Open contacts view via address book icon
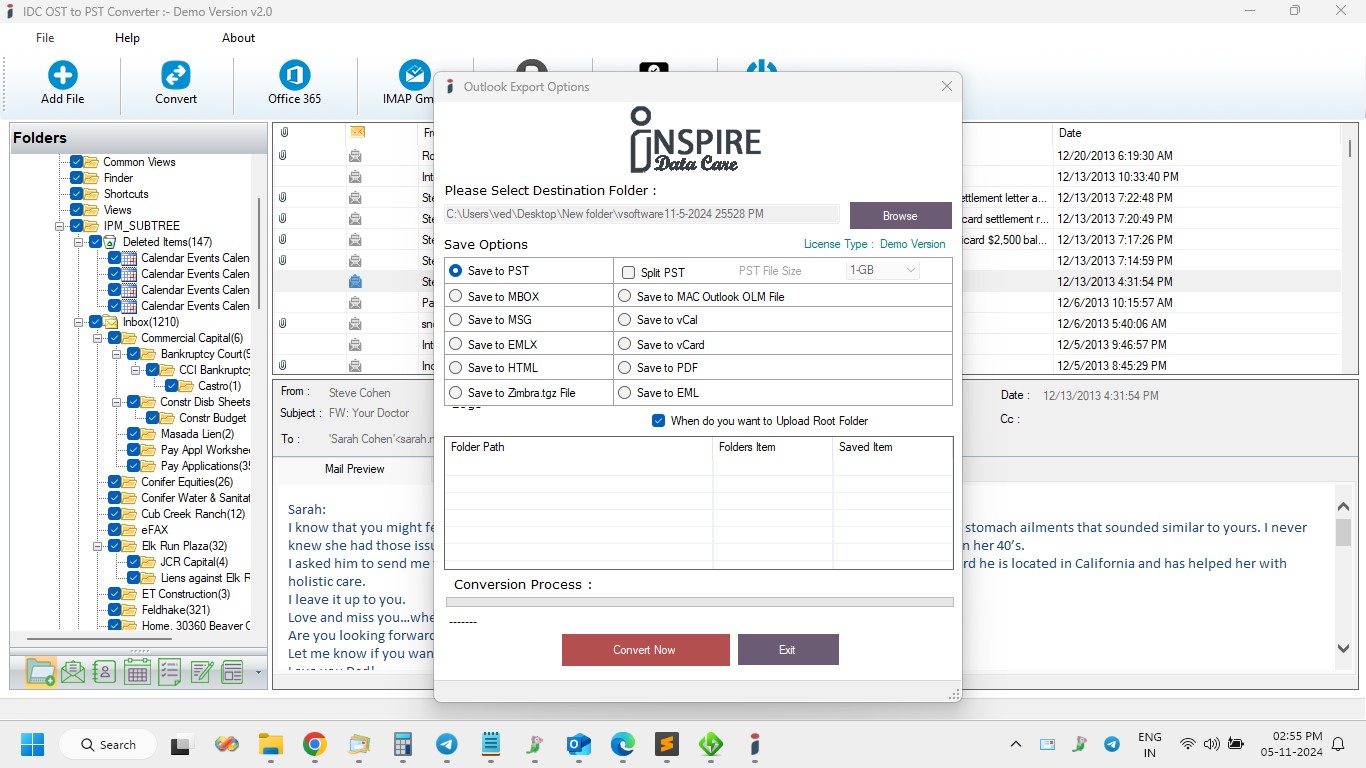 tap(104, 672)
